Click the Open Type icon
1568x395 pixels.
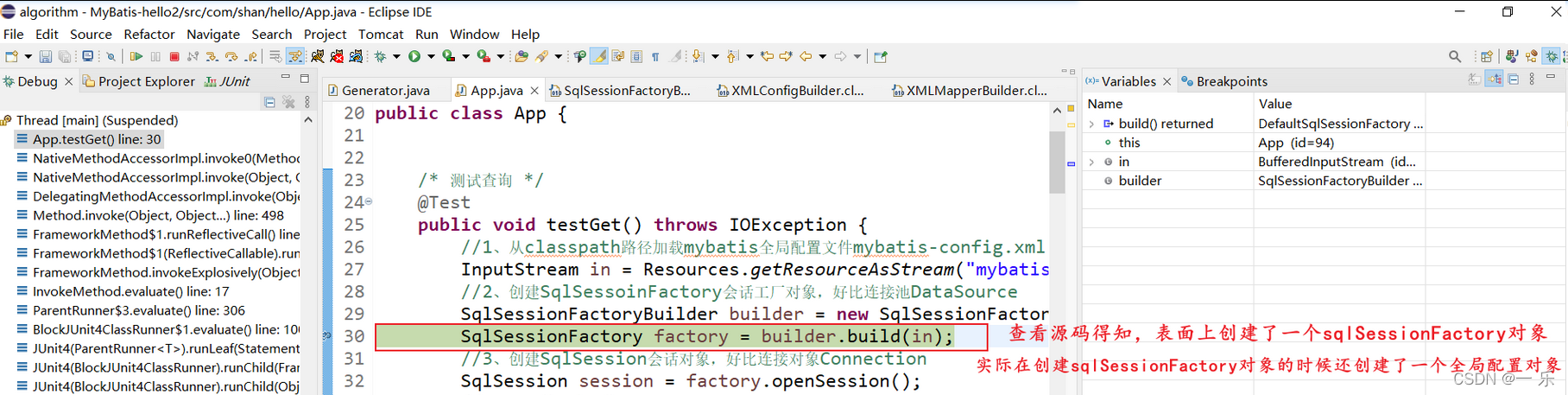(x=522, y=56)
